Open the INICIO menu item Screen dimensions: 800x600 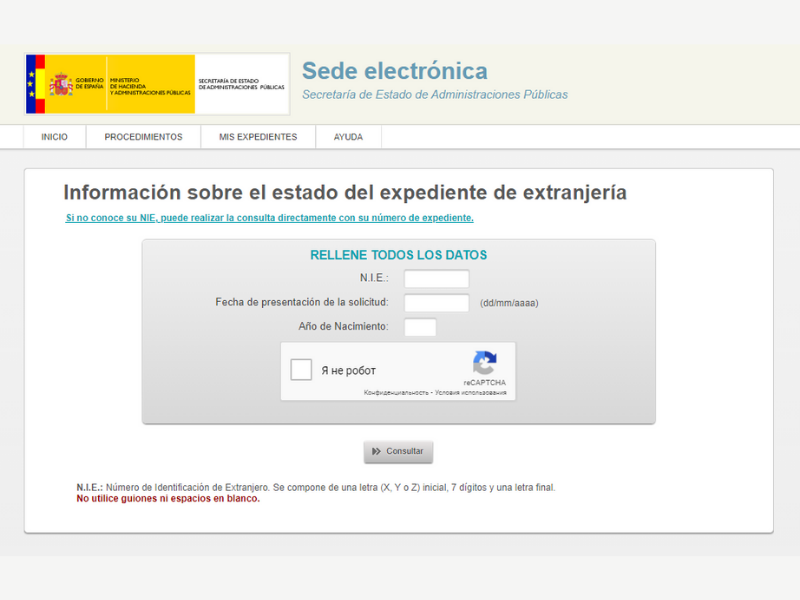(x=54, y=137)
